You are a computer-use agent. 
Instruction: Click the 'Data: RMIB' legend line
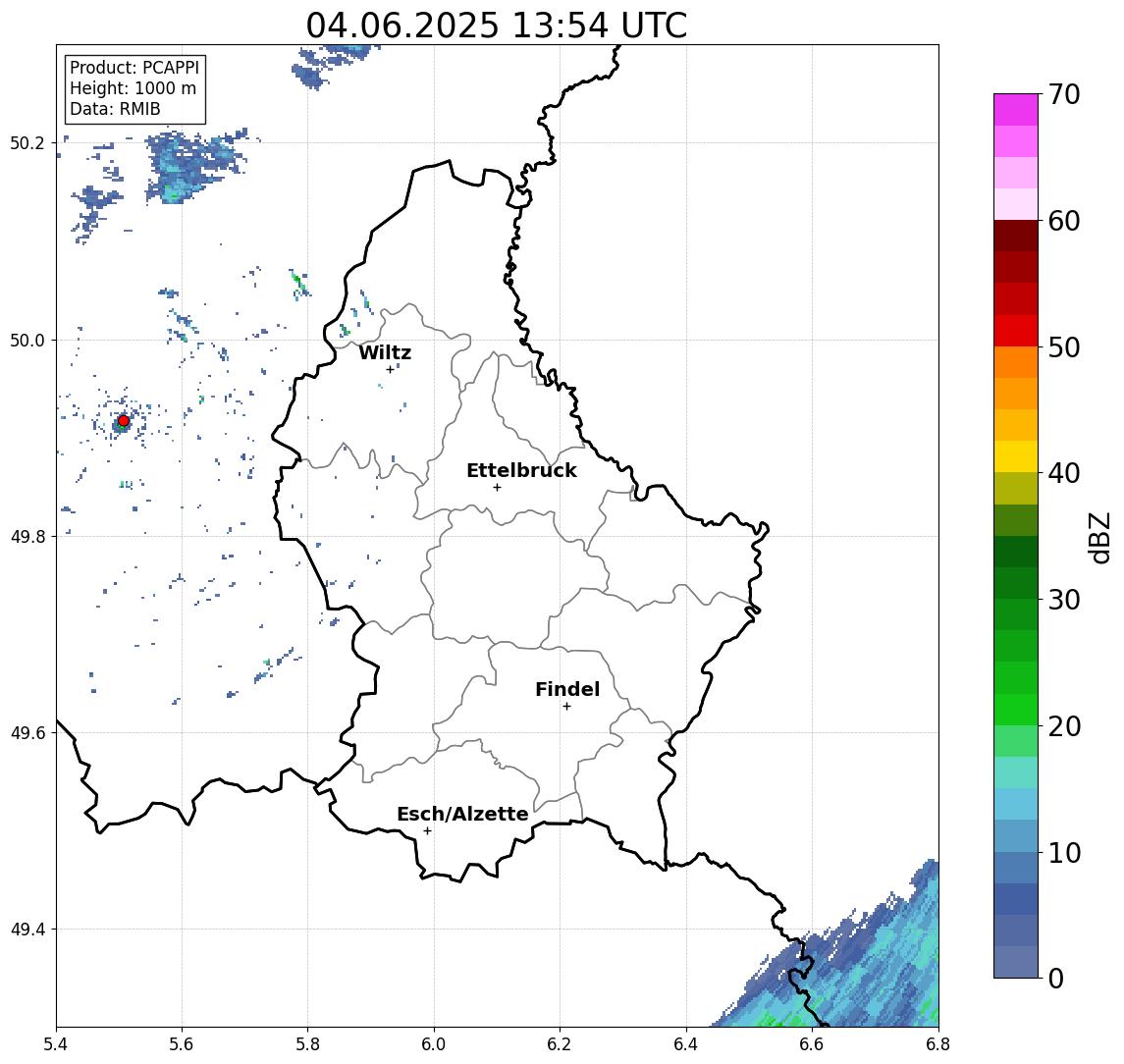click(115, 109)
